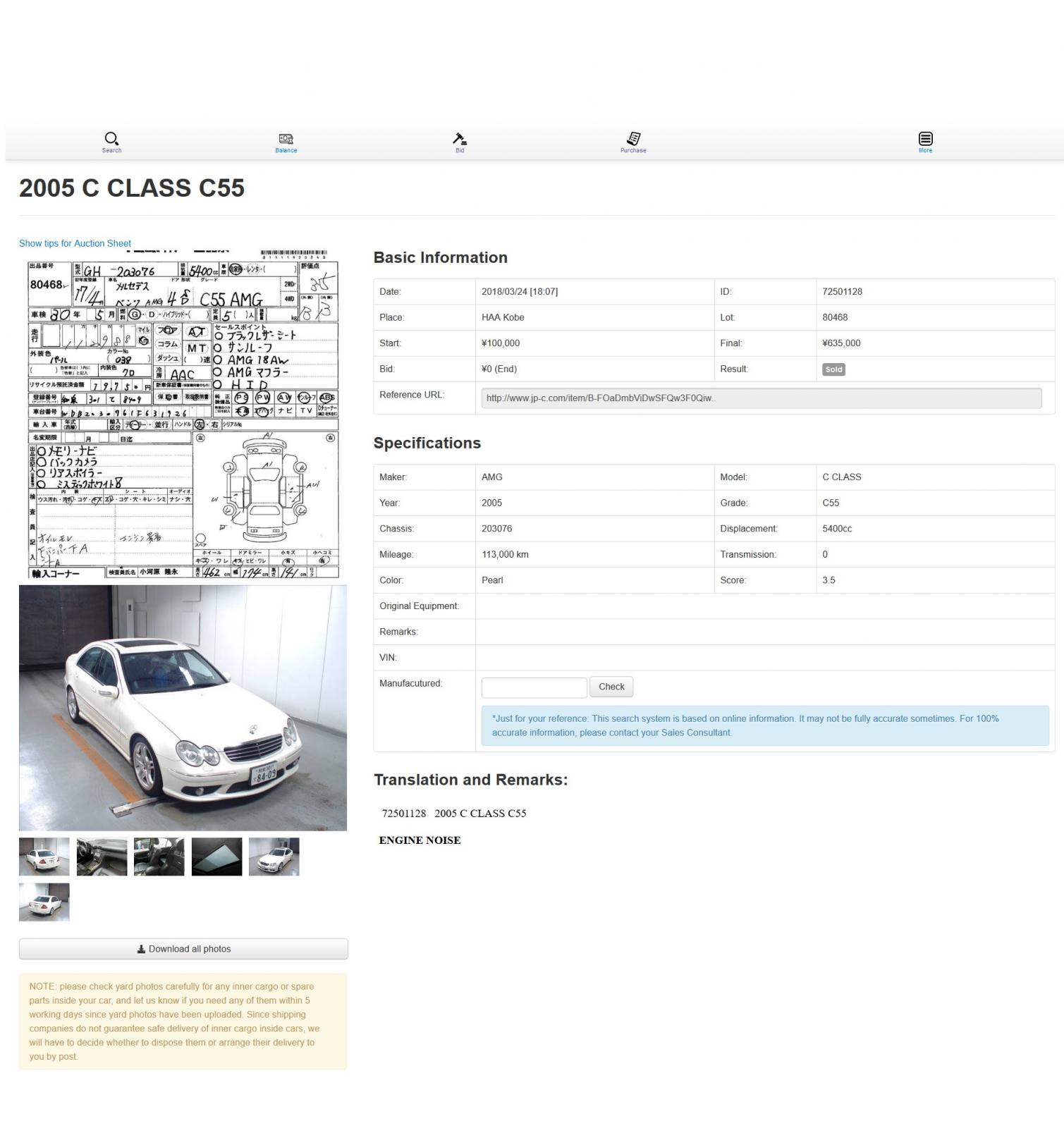Open the main white Mercedes photo
Viewport: 1064px width, 1128px height.
(183, 707)
